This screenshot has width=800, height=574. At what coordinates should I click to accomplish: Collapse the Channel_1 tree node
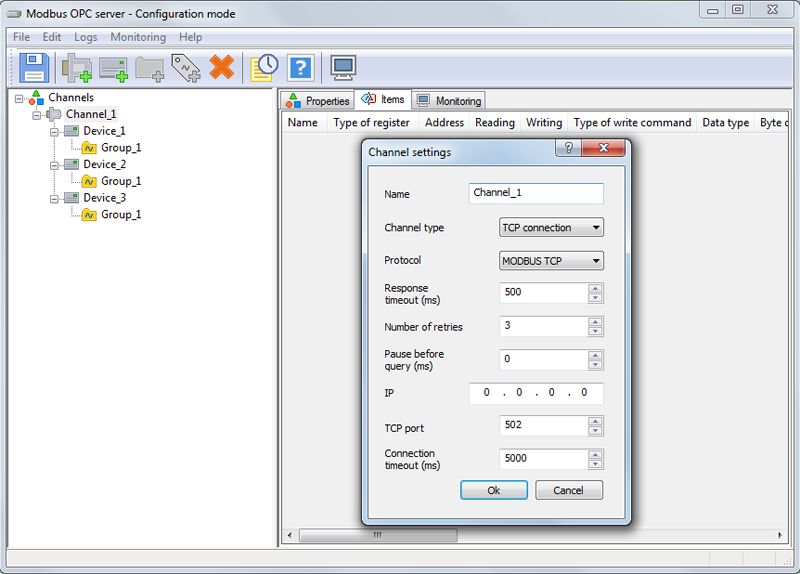37,115
